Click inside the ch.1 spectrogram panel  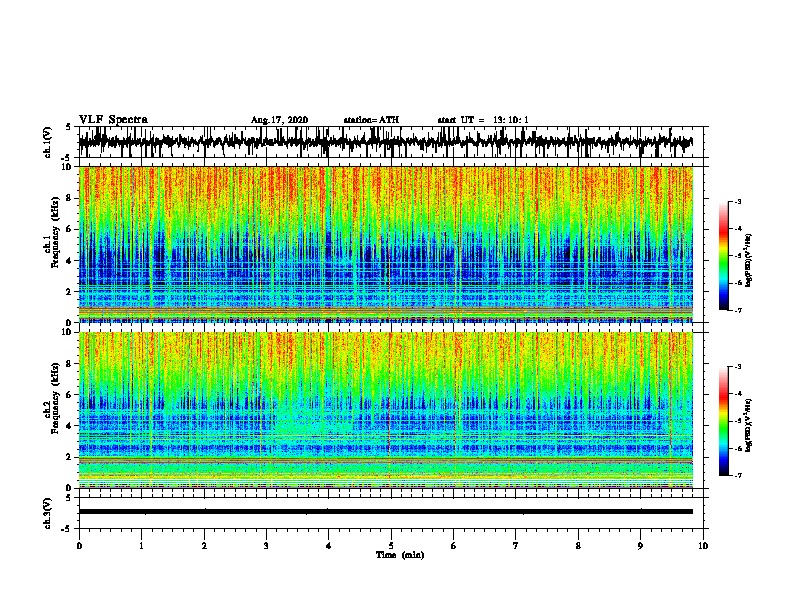[x=386, y=244]
